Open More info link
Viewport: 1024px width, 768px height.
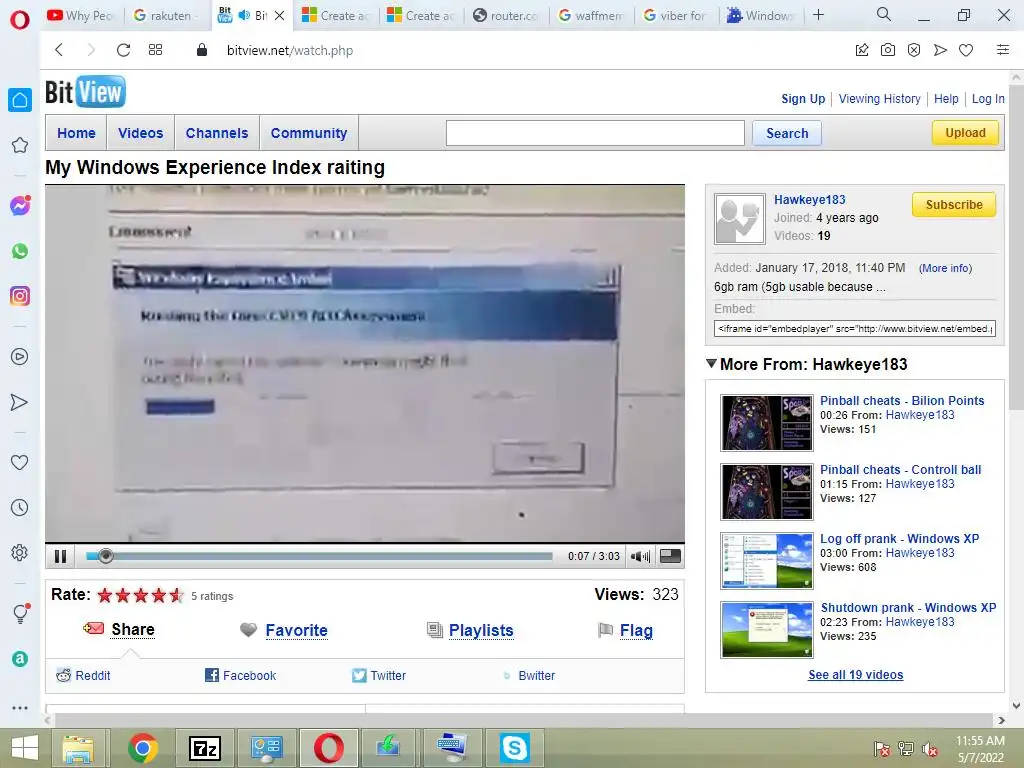pos(945,268)
